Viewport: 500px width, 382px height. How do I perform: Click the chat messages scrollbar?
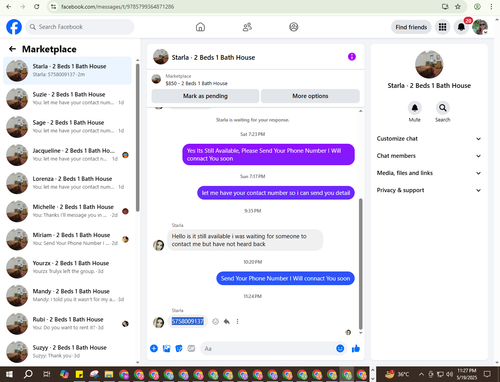coord(360,264)
